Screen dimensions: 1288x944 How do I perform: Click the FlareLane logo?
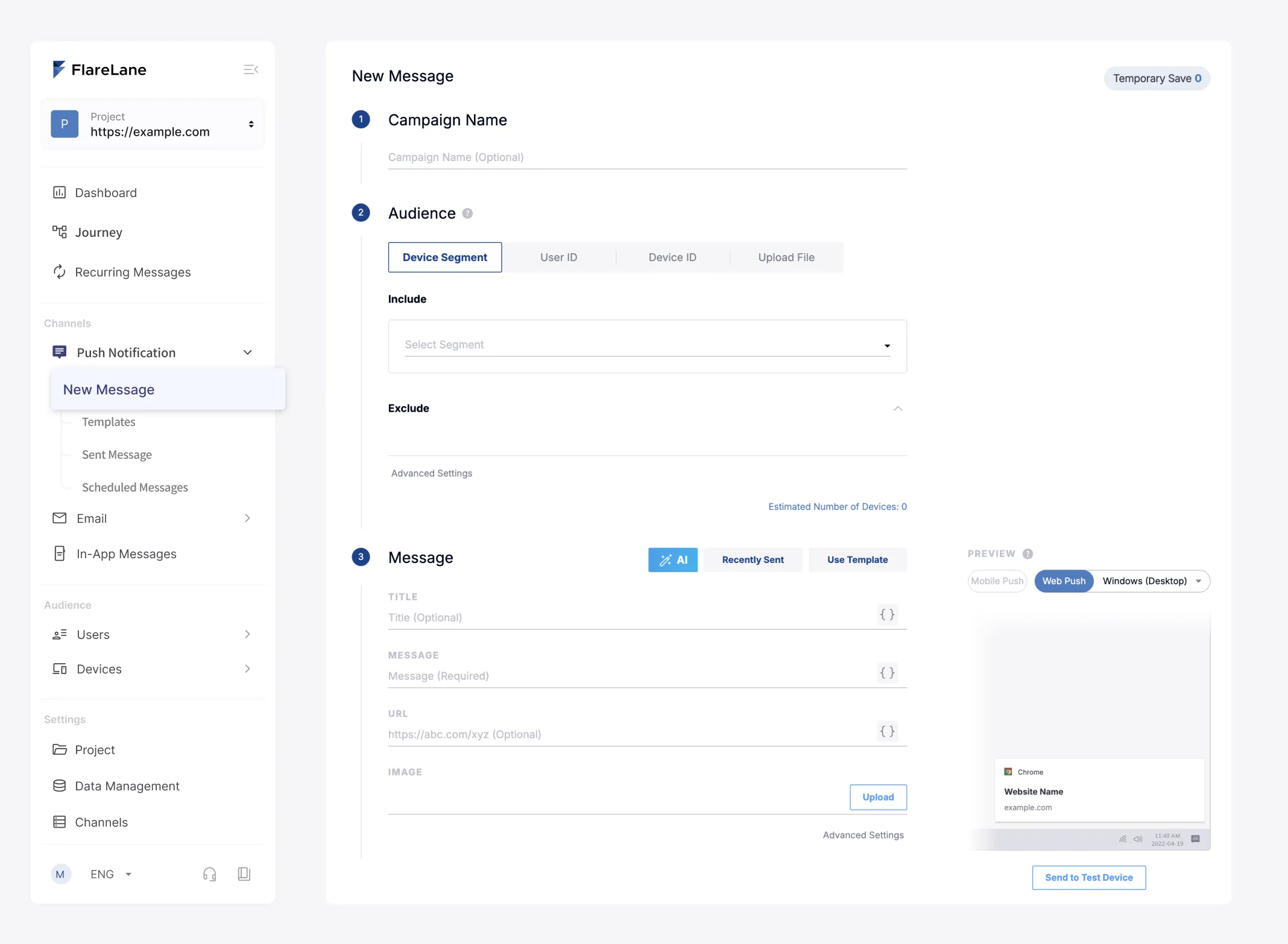(x=99, y=69)
